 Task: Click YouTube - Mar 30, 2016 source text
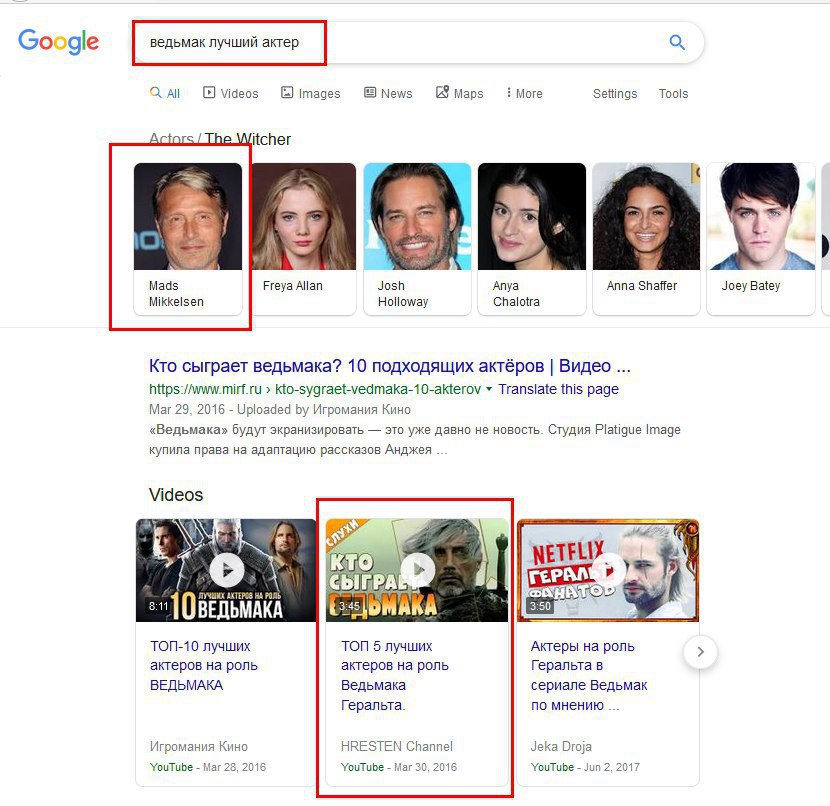399,767
